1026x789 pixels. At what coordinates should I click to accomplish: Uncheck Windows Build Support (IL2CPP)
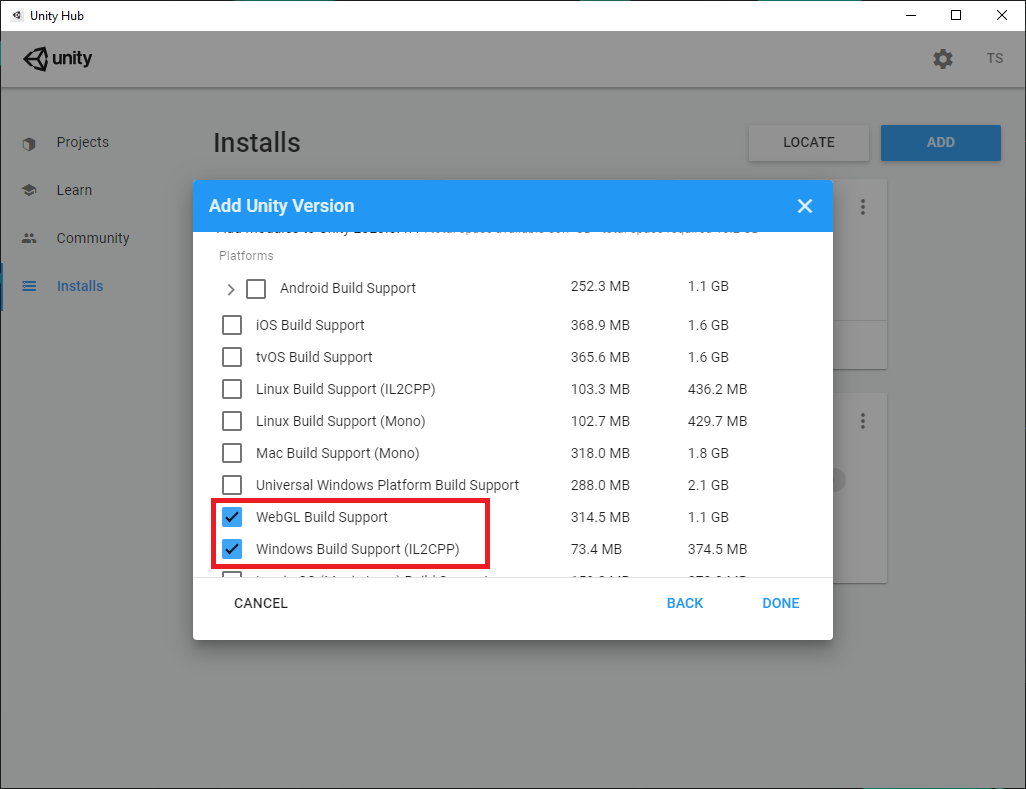pyautogui.click(x=232, y=549)
